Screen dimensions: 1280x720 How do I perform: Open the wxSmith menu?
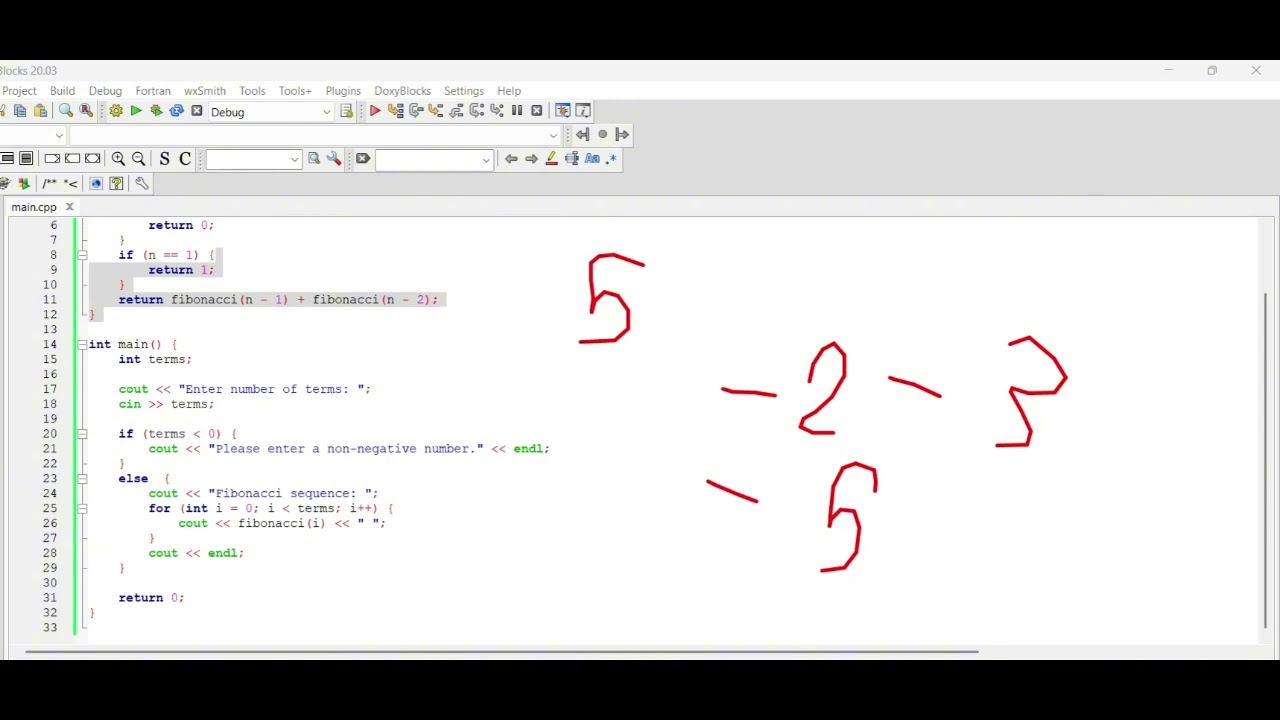(x=204, y=91)
